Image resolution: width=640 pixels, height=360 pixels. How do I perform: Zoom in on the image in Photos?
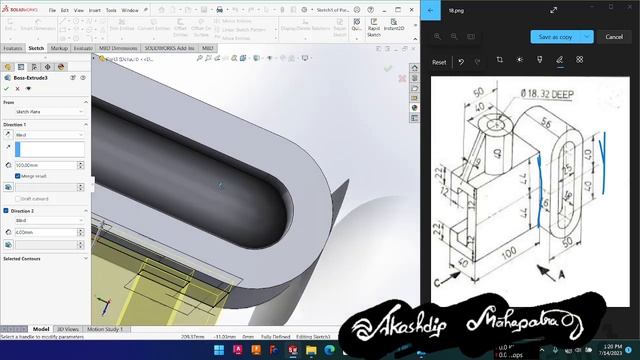click(x=438, y=36)
